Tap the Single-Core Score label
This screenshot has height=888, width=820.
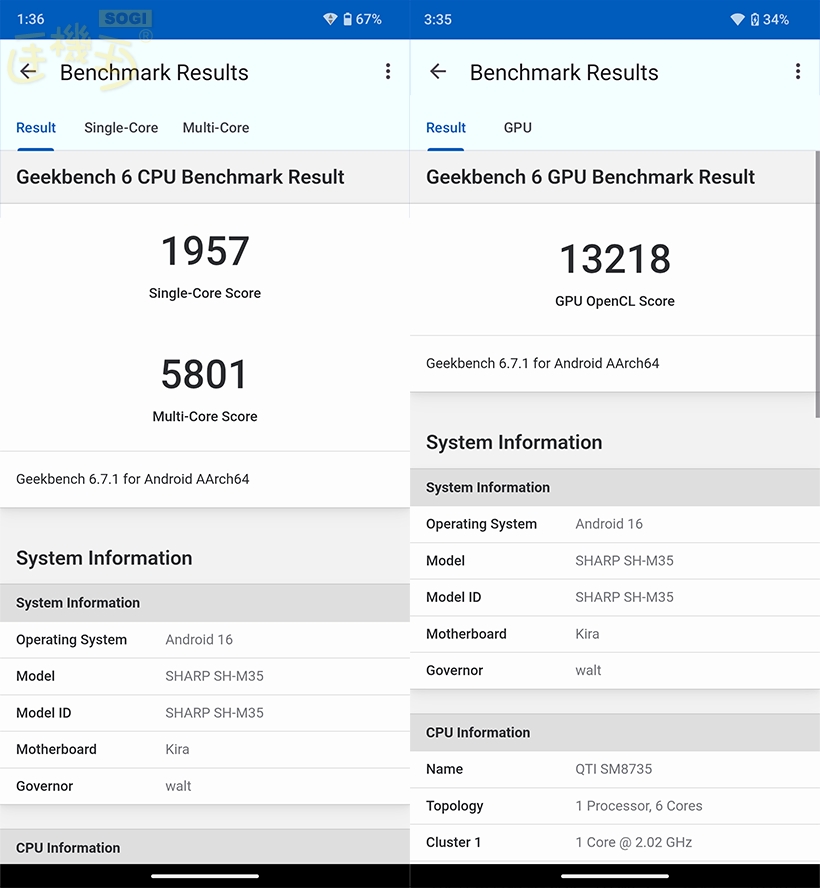205,293
